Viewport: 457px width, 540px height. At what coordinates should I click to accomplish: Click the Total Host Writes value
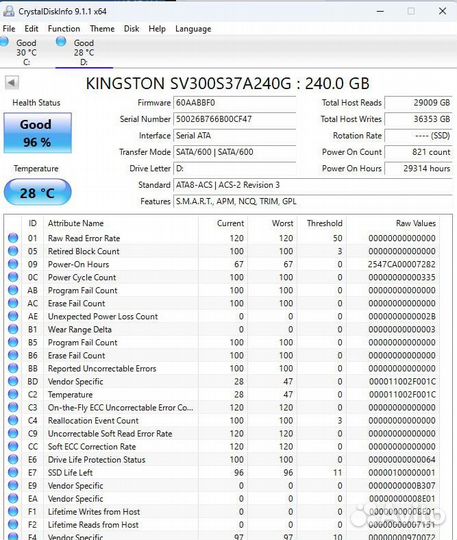pyautogui.click(x=418, y=119)
